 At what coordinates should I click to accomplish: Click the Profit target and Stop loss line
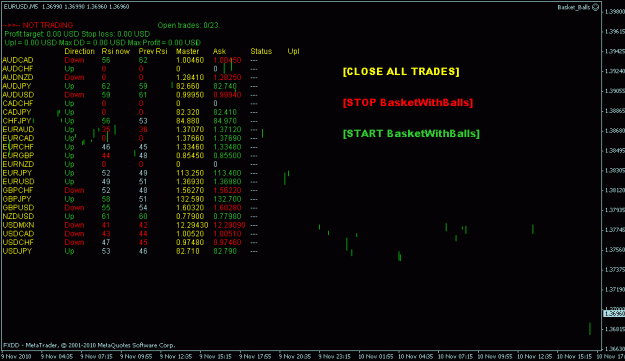click(77, 34)
